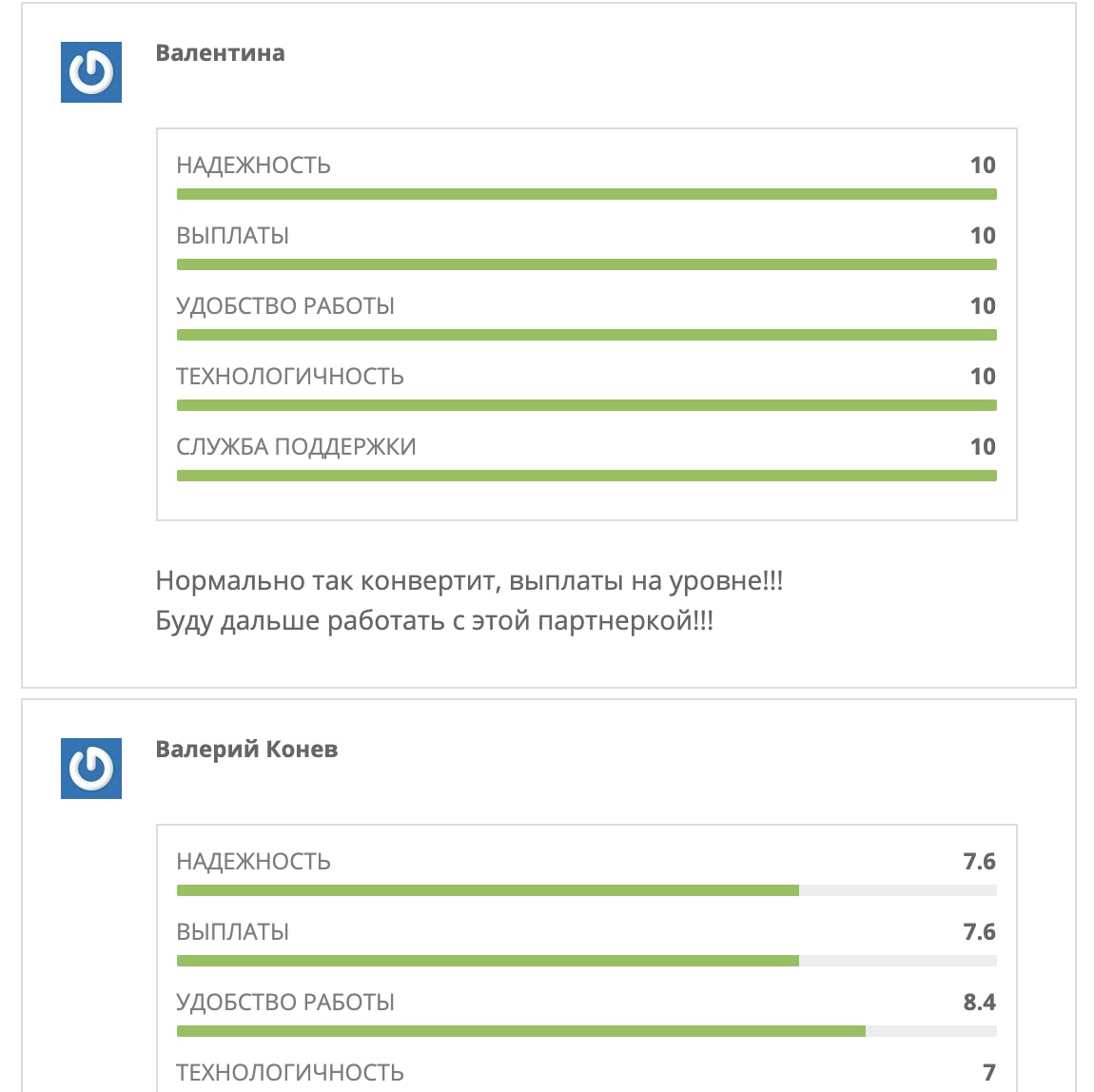Click Валентина's УДОБСТВО РАБОТЫ rating bar
Image resolution: width=1094 pixels, height=1092 pixels.
click(586, 335)
